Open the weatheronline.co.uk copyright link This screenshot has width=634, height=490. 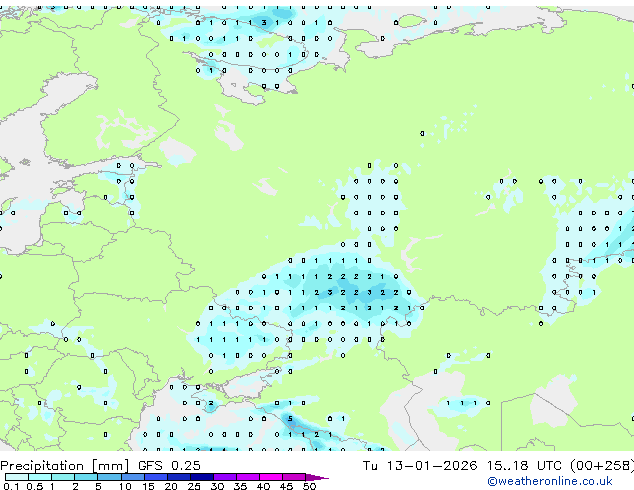550,481
